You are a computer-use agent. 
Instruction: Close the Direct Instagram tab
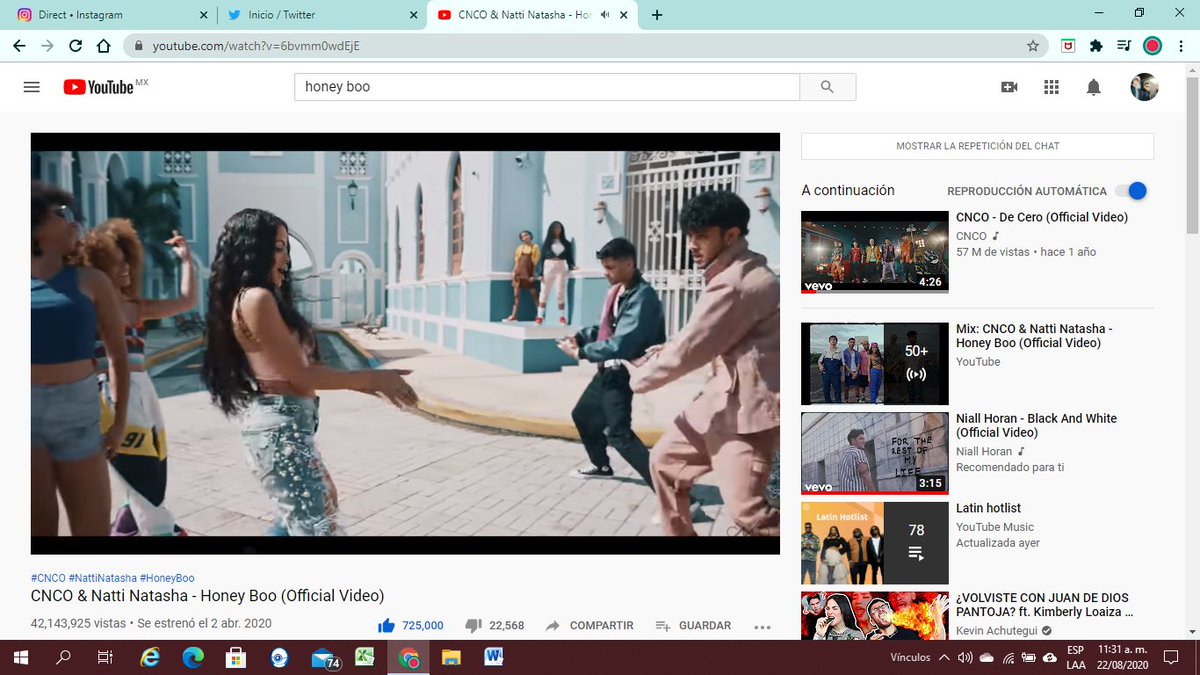point(204,15)
